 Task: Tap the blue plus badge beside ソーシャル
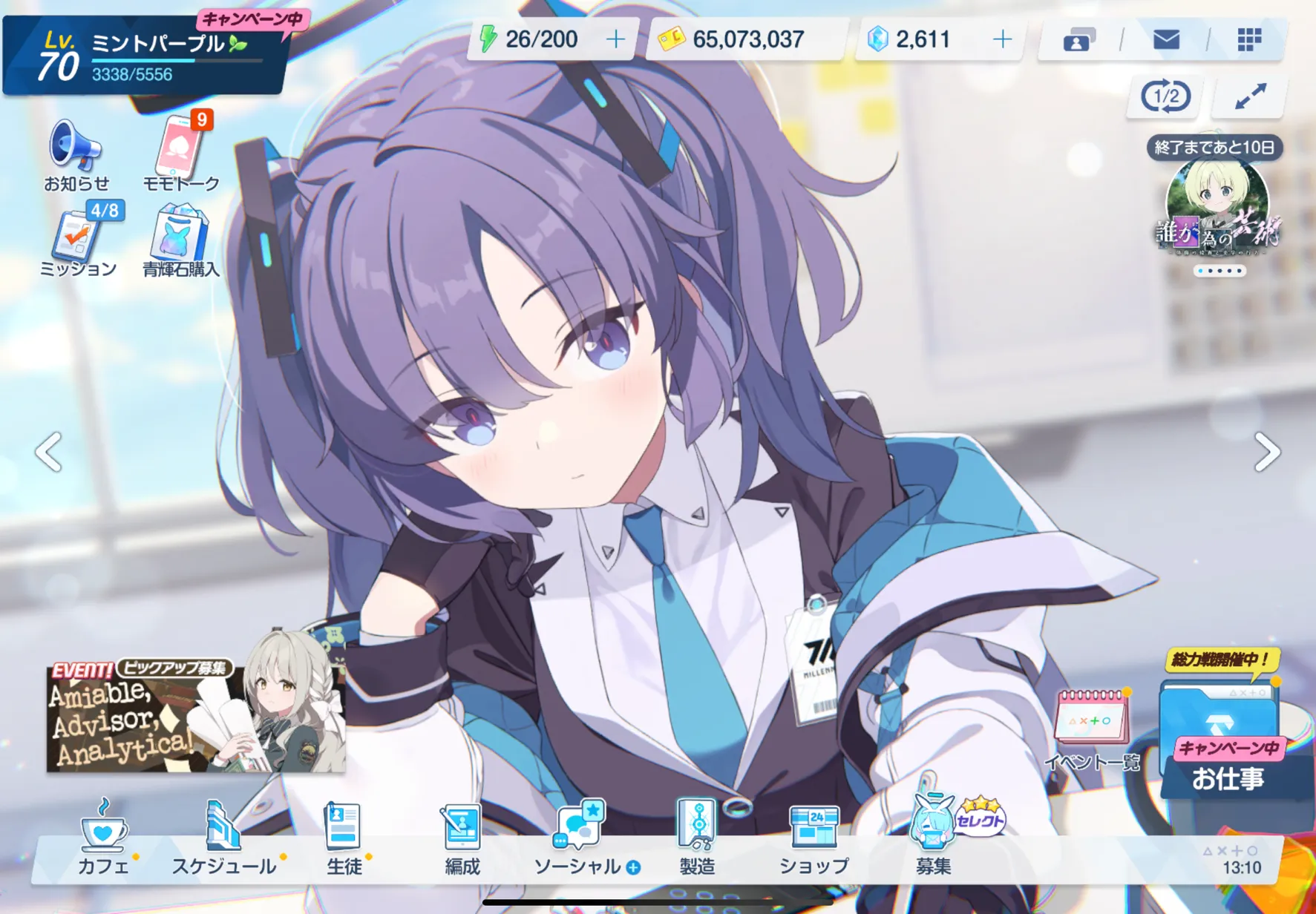633,867
